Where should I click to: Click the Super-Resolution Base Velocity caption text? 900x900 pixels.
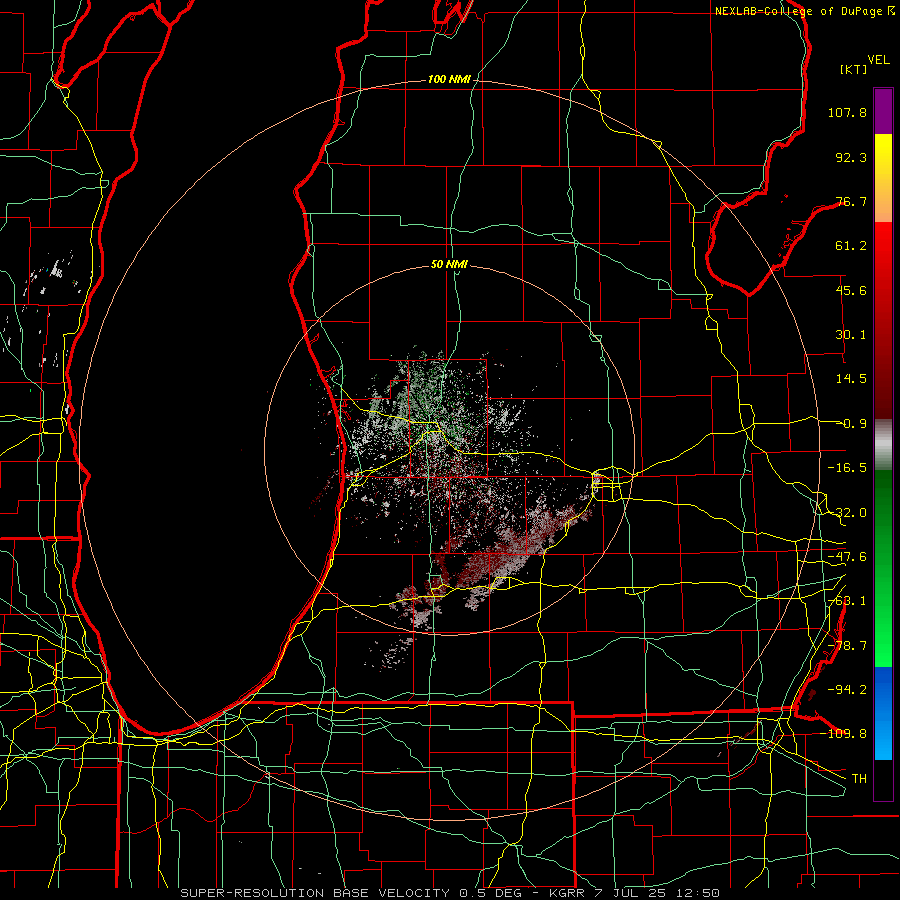(x=450, y=893)
